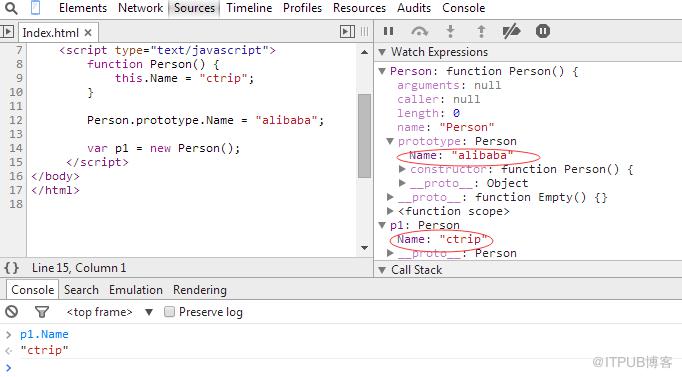Toggle pause on exceptions icon

[x=543, y=31]
